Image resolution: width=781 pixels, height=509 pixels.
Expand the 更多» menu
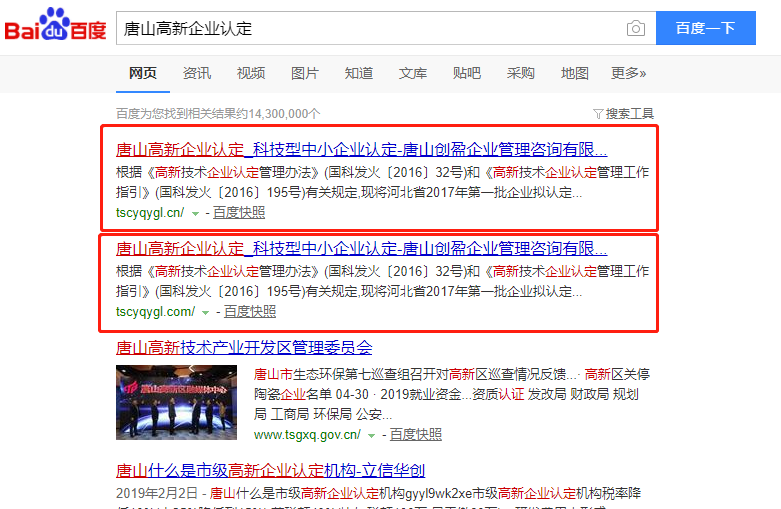629,73
